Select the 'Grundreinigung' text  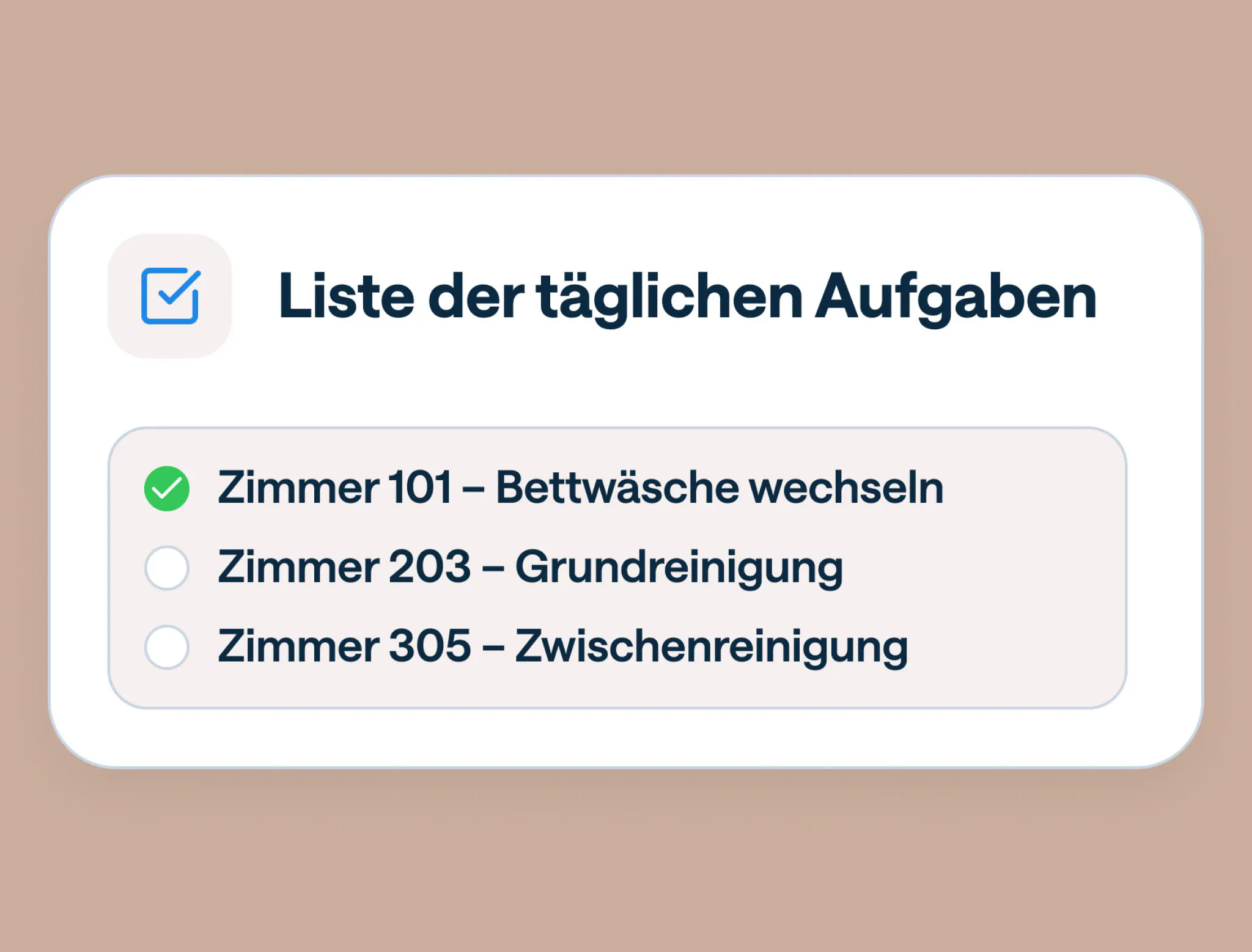pyautogui.click(x=679, y=568)
